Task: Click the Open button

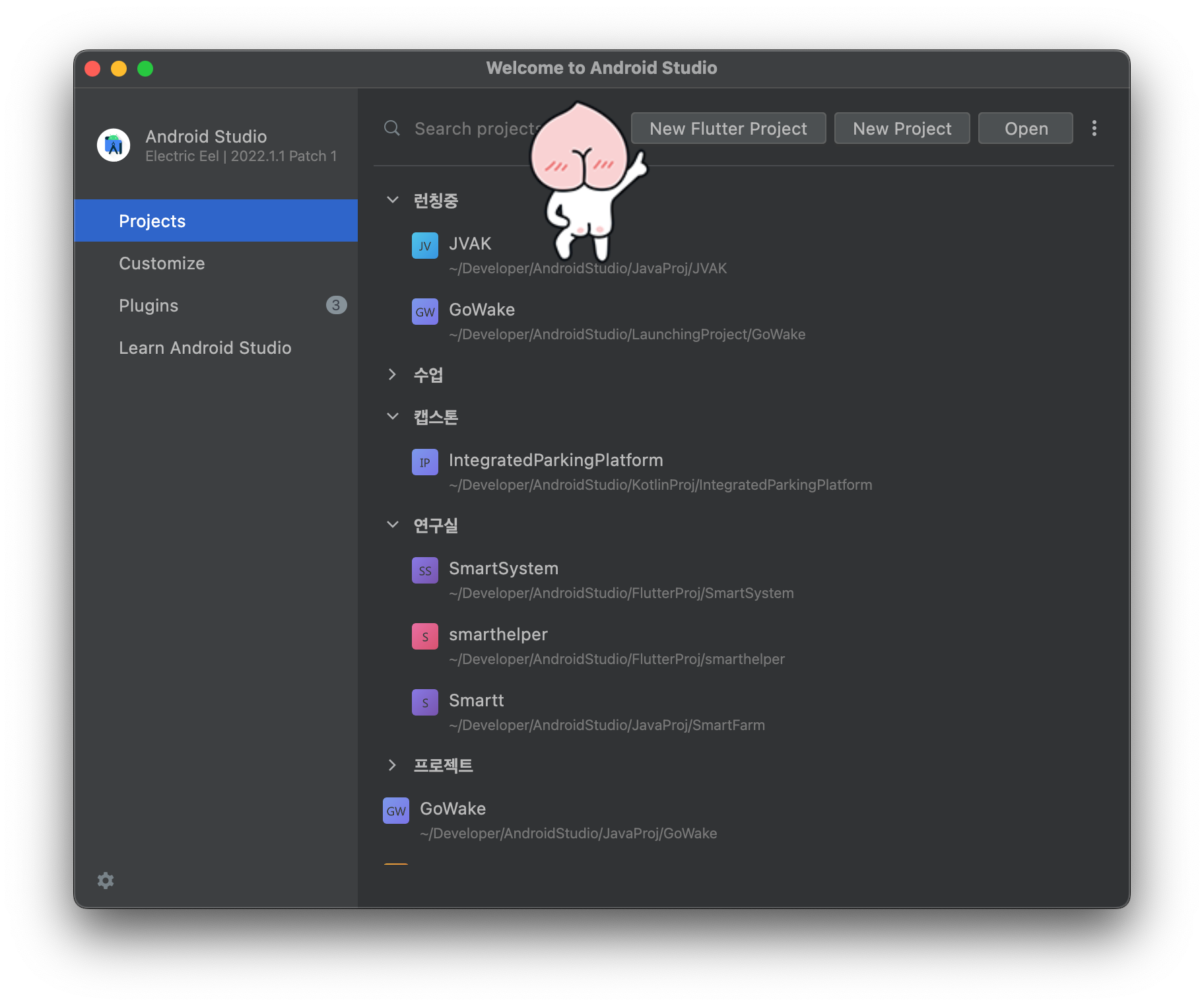Action: pyautogui.click(x=1026, y=128)
